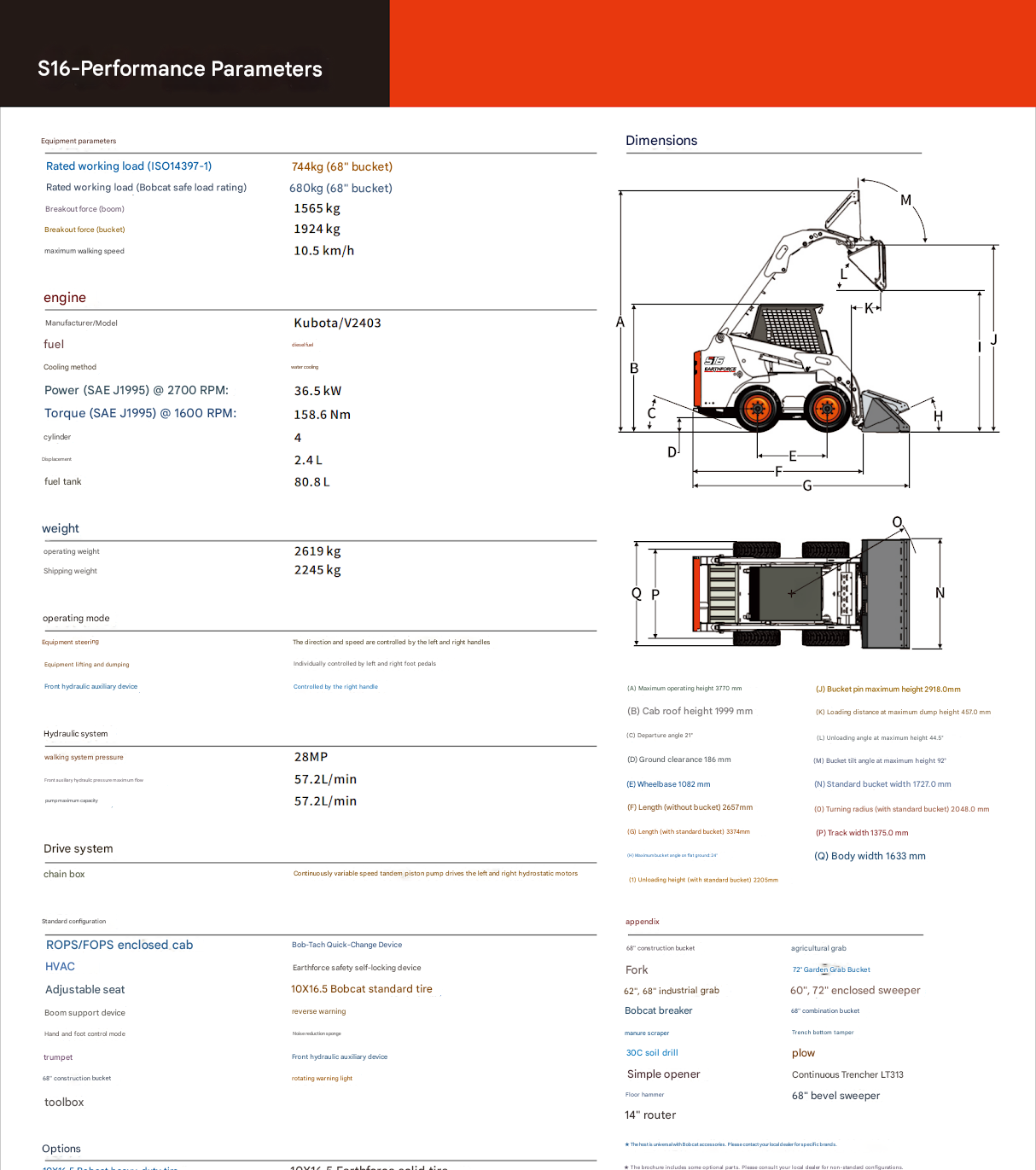
Task: Select the "14" router" attachment
Action: click(650, 1115)
